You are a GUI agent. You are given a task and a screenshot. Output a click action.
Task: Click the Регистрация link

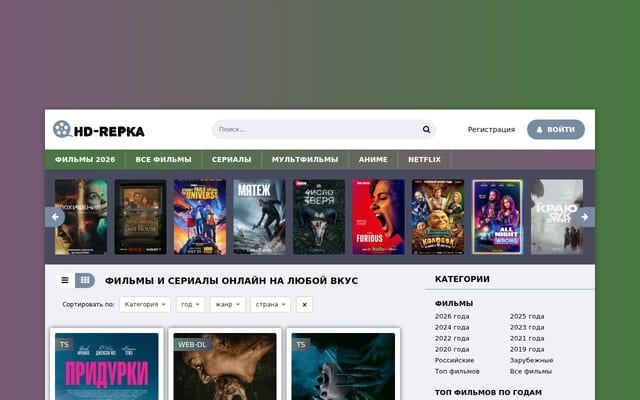coord(491,129)
